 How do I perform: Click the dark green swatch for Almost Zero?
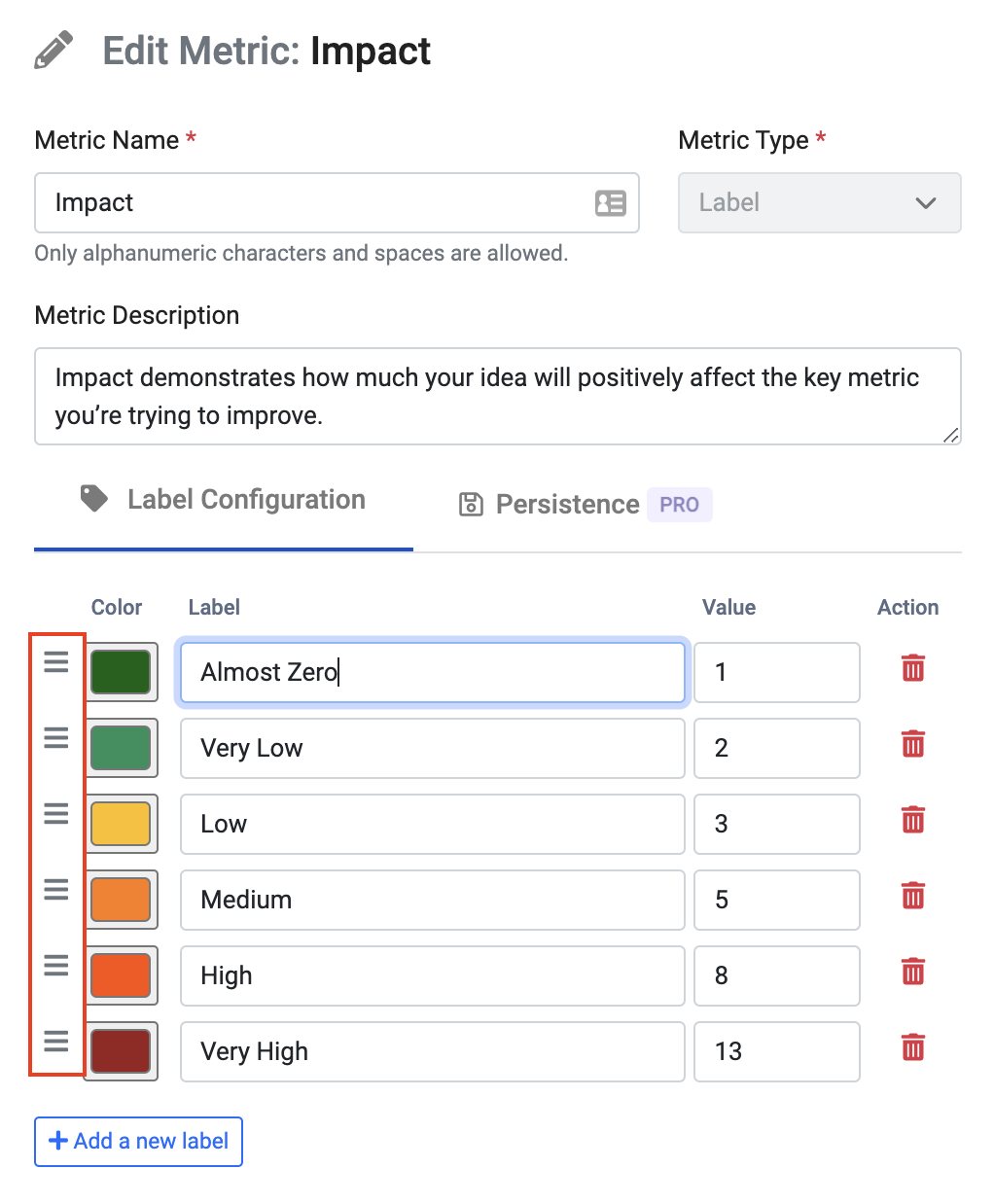click(x=121, y=672)
